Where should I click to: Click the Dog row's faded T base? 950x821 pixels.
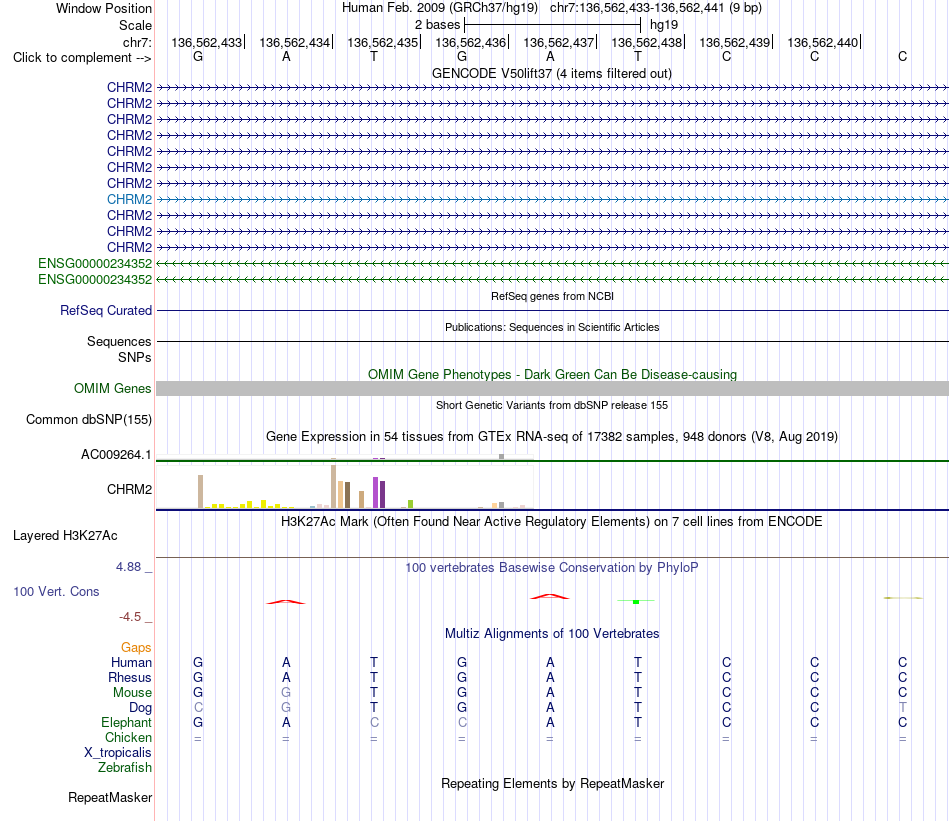pos(903,708)
